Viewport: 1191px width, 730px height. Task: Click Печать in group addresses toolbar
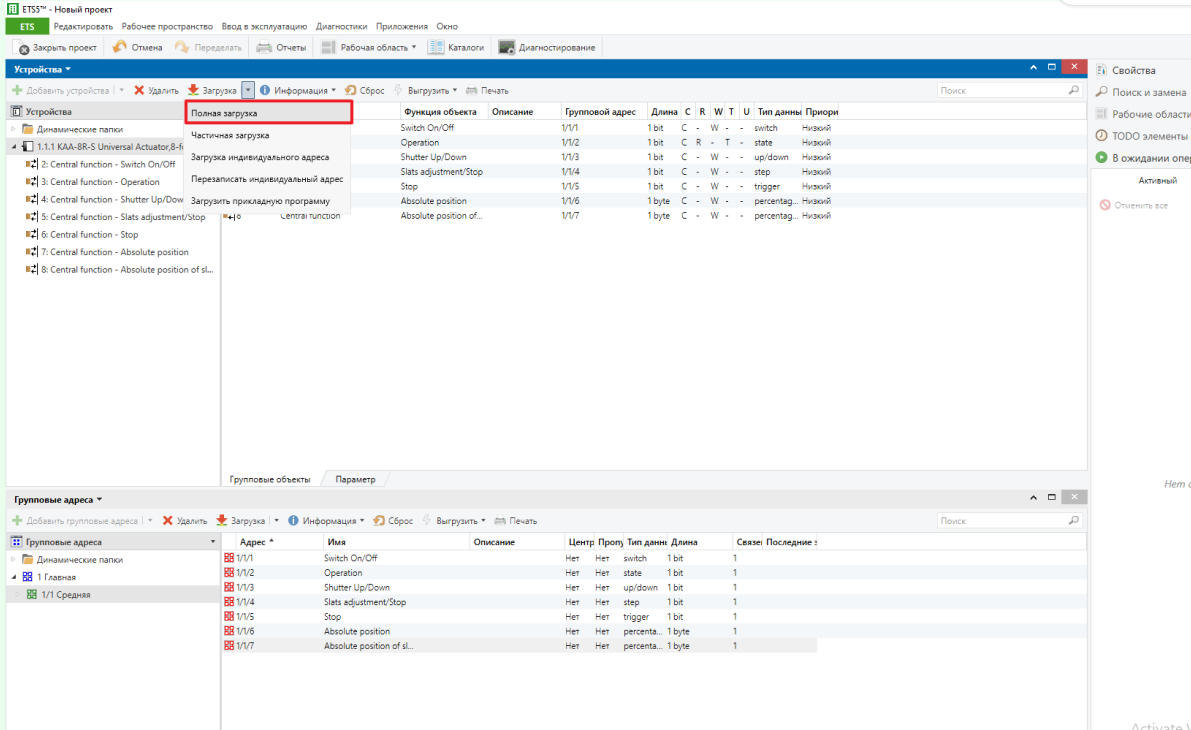coord(516,521)
